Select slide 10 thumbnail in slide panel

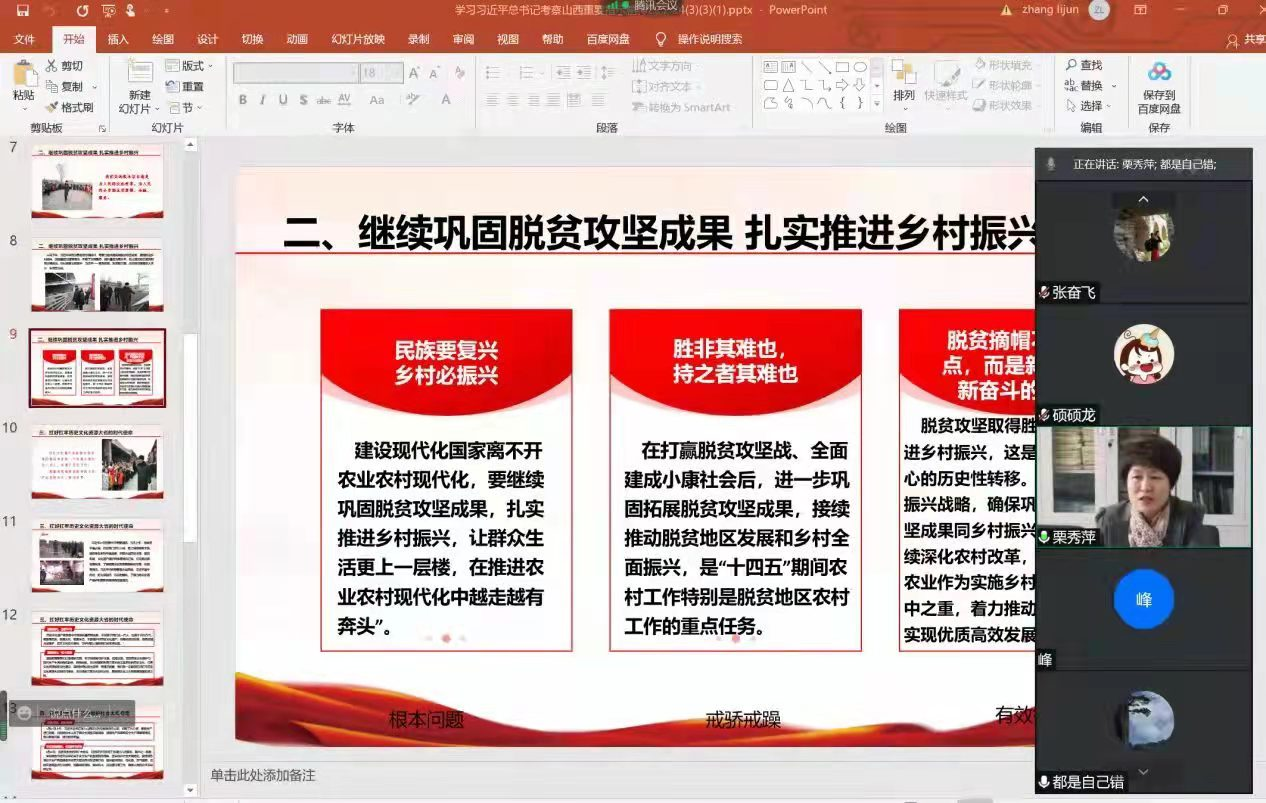coord(97,463)
